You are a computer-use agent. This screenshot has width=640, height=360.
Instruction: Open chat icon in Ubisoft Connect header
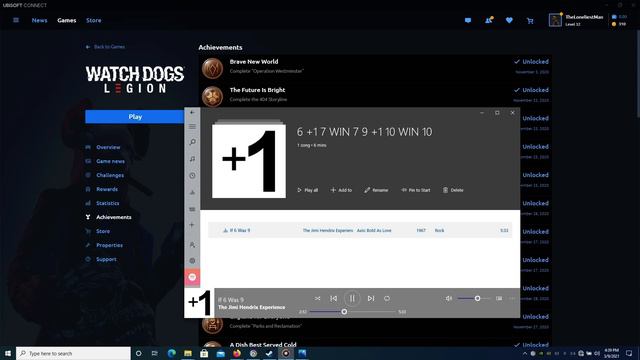click(468, 20)
